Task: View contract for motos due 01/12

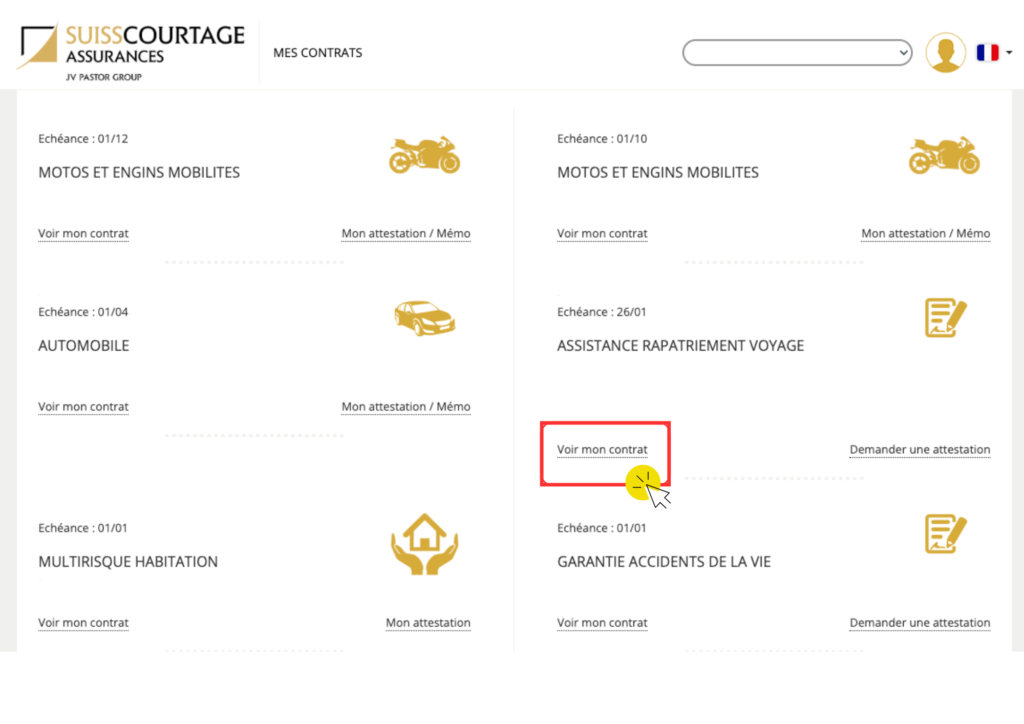Action: (83, 234)
